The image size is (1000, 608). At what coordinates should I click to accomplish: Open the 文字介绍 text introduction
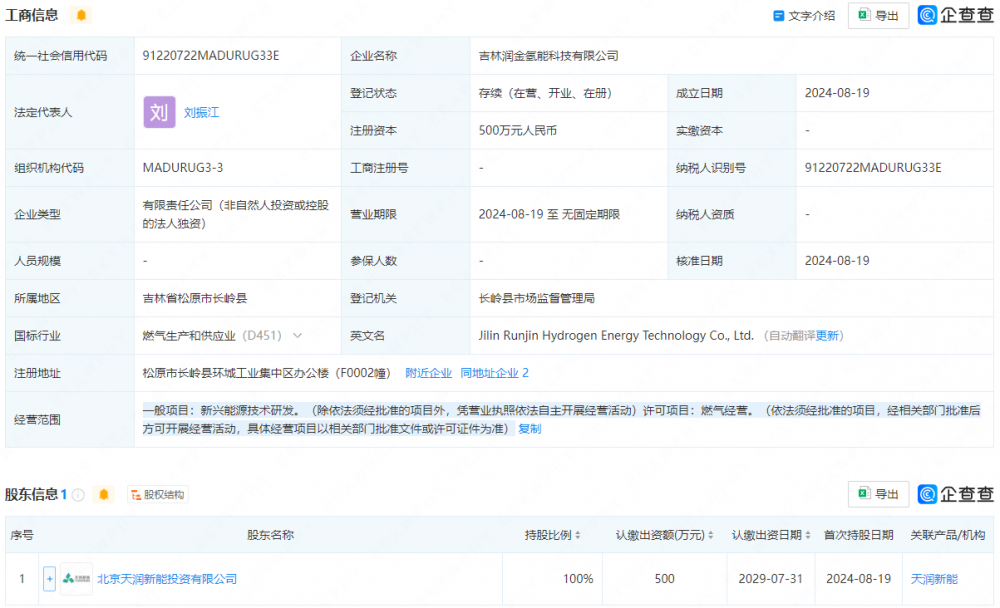coord(804,15)
